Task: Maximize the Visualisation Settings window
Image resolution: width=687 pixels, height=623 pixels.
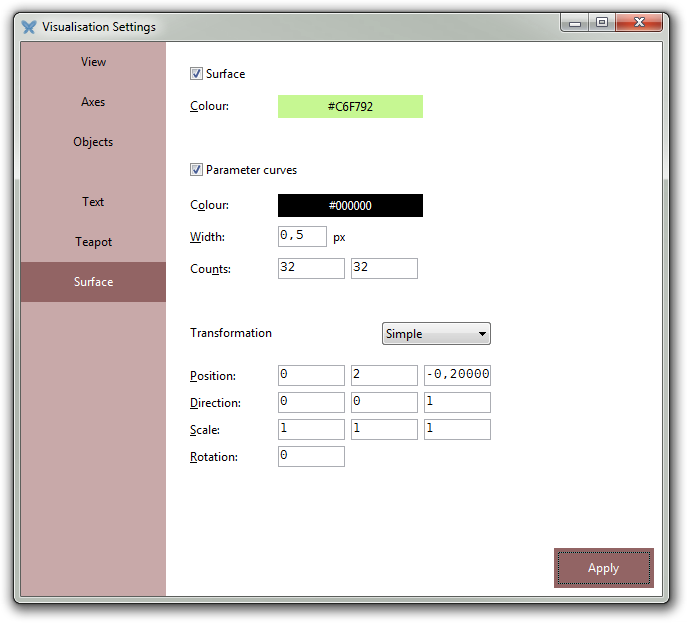Action: point(602,22)
